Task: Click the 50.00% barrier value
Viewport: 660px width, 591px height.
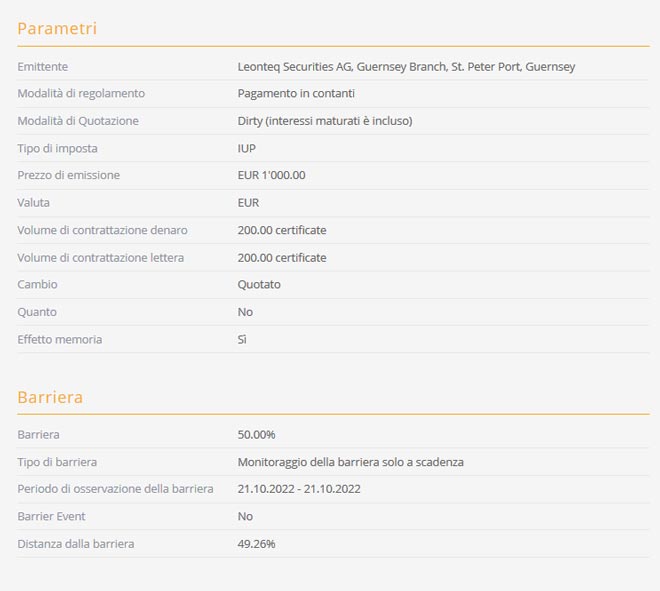Action: click(x=256, y=435)
